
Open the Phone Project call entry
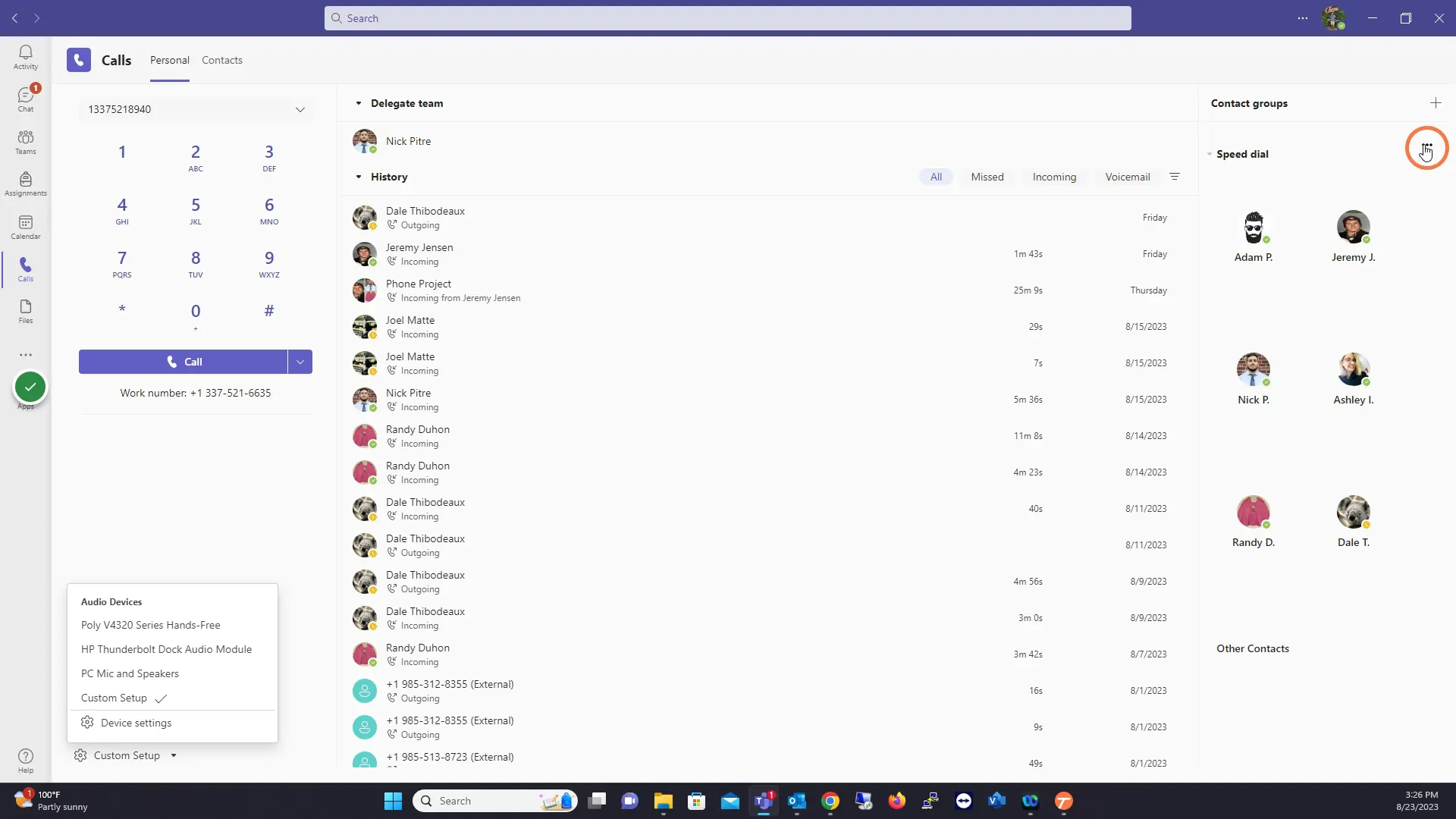(x=767, y=290)
